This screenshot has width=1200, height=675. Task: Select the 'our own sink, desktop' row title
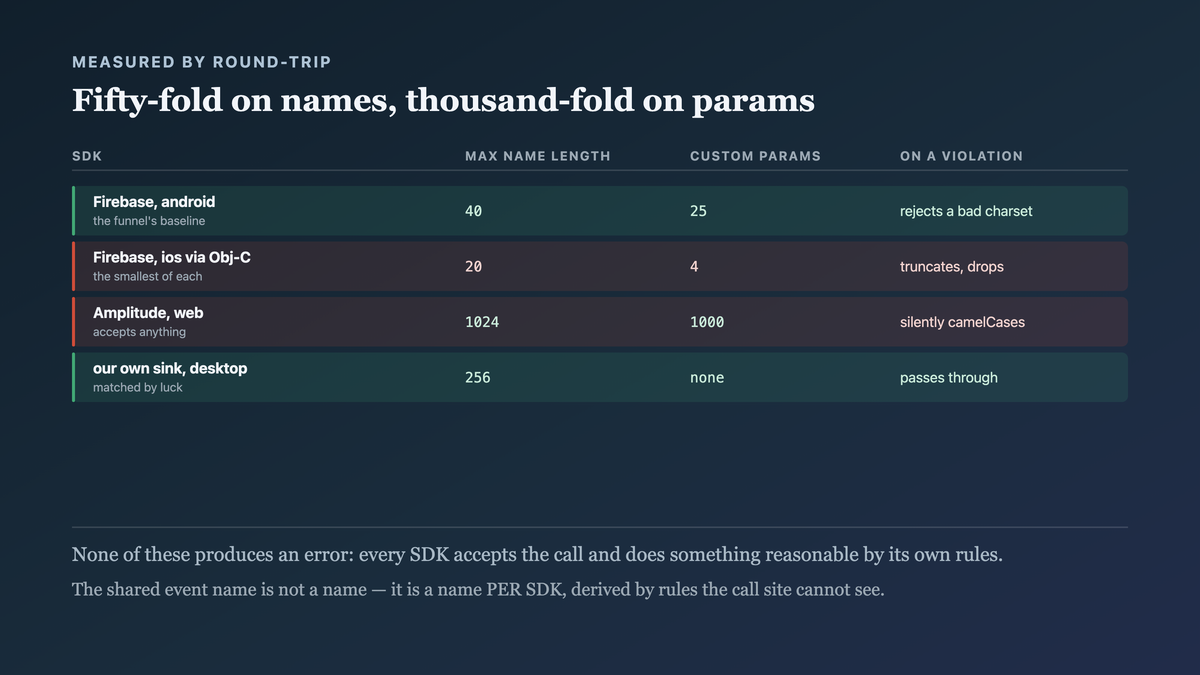pyautogui.click(x=170, y=368)
